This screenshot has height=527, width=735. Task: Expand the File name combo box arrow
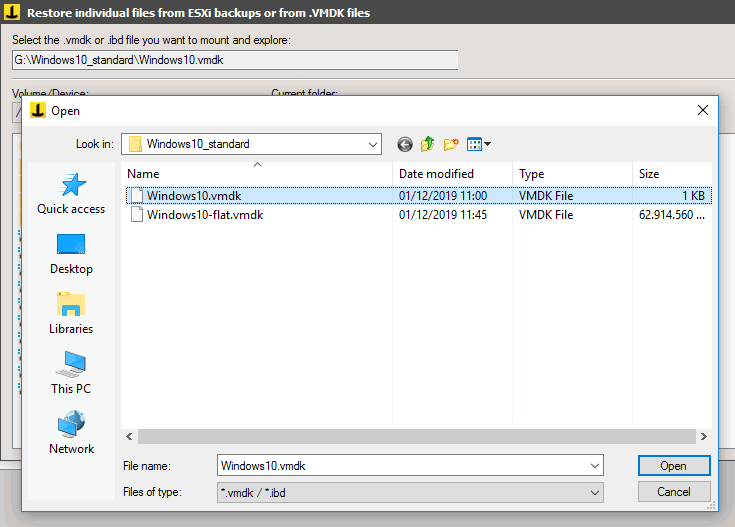594,466
